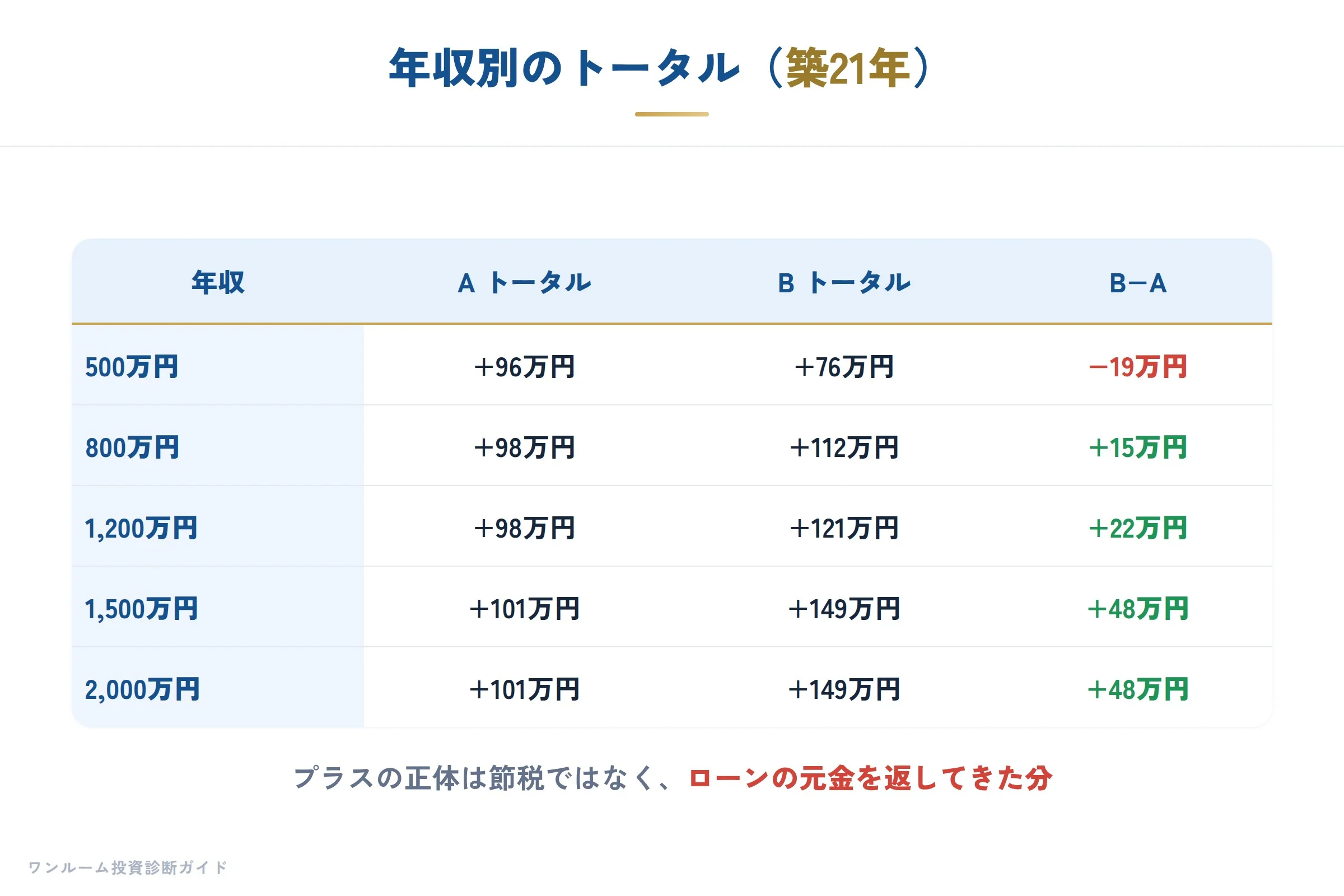1344x896 pixels.
Task: Select the +96万円 cell
Action: tap(525, 367)
